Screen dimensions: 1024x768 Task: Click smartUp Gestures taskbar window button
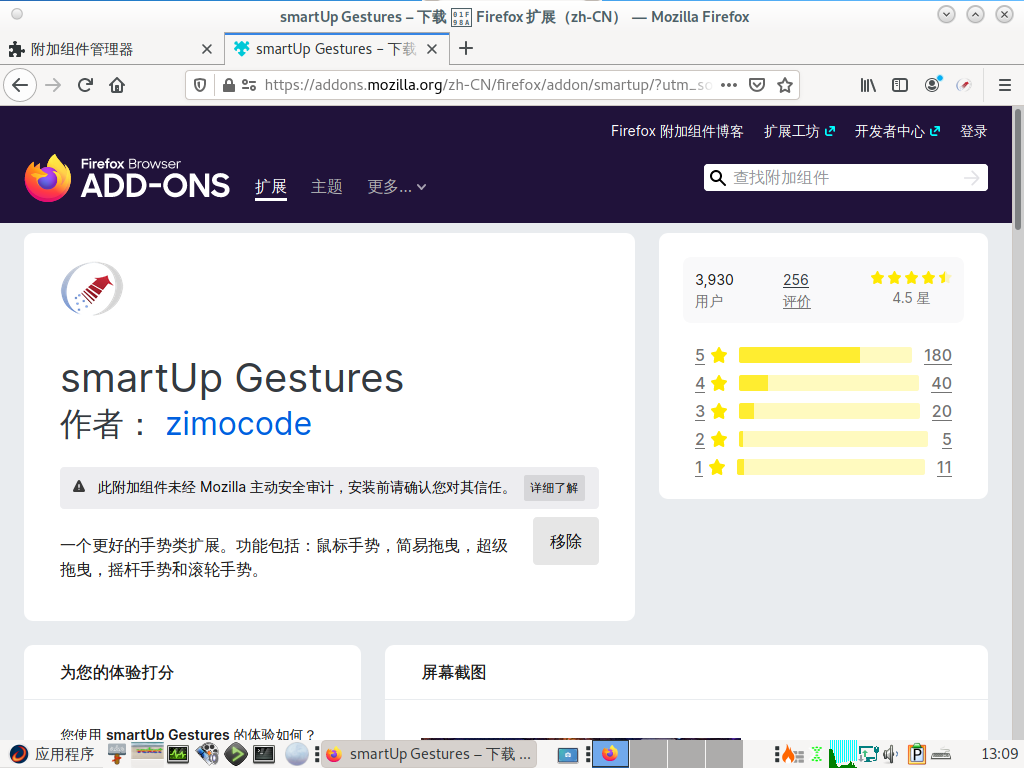pos(429,754)
